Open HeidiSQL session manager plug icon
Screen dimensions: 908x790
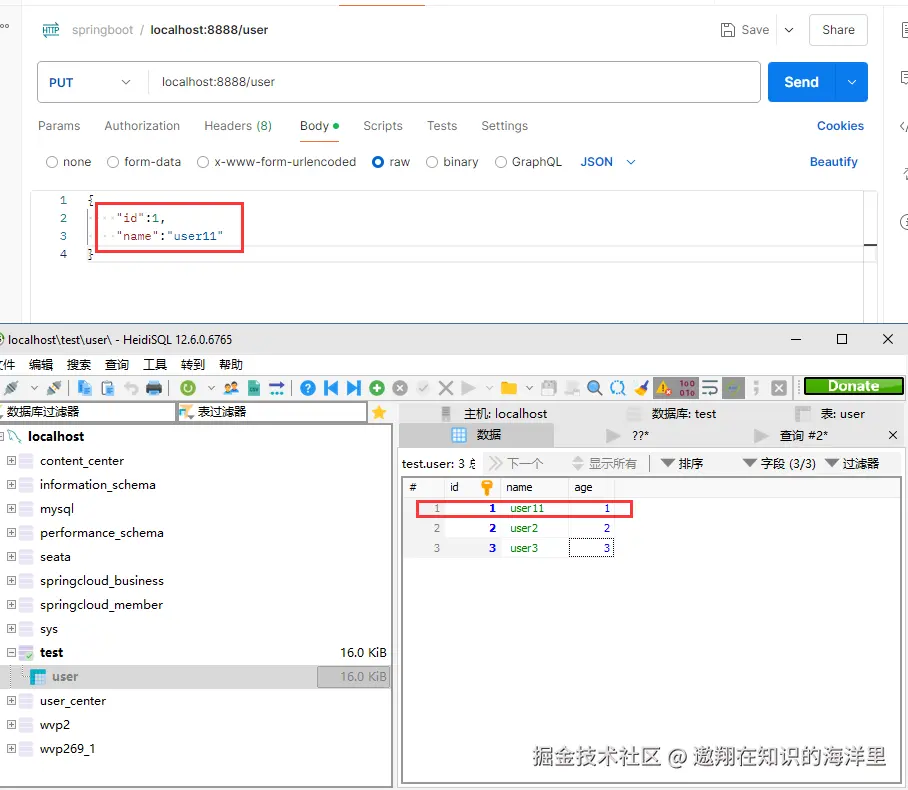click(x=12, y=388)
